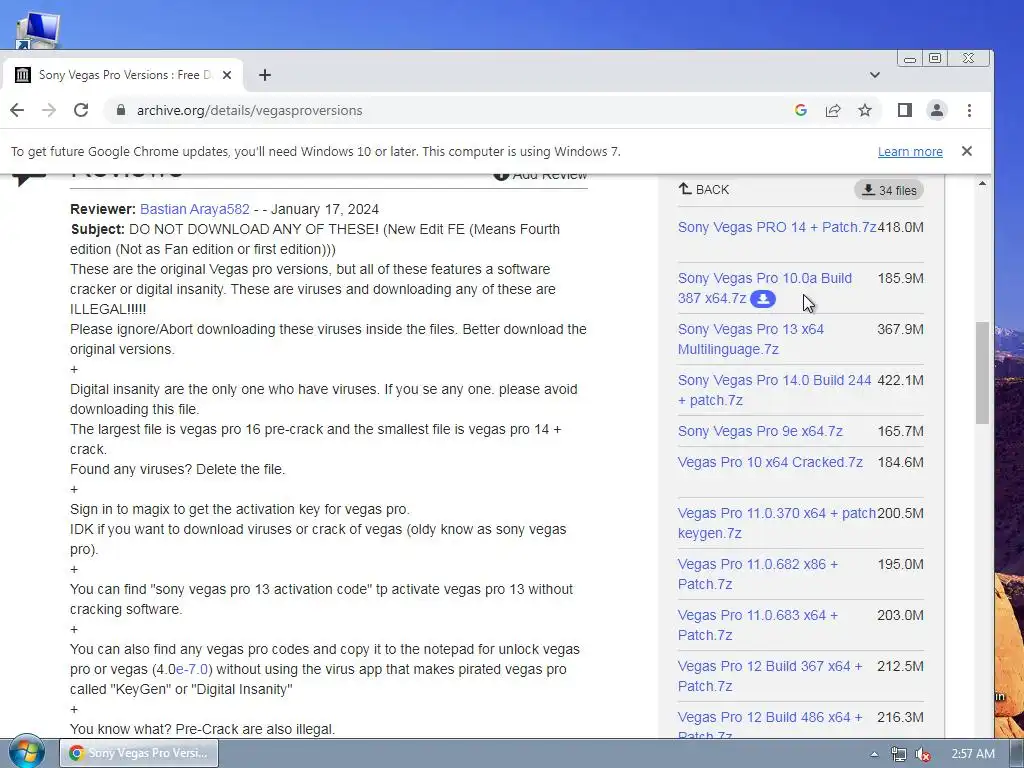This screenshot has width=1024, height=768.
Task: Click the 203.0M file size text
Action: coord(901,615)
